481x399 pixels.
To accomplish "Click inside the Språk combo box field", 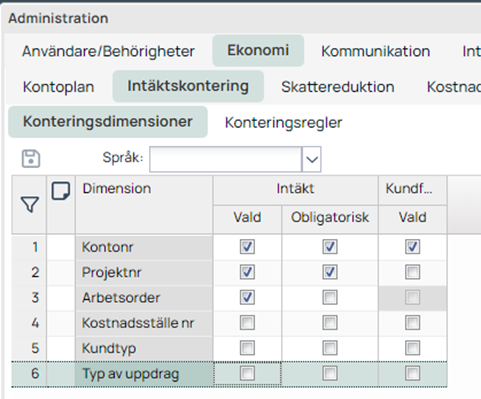I will click(x=226, y=159).
